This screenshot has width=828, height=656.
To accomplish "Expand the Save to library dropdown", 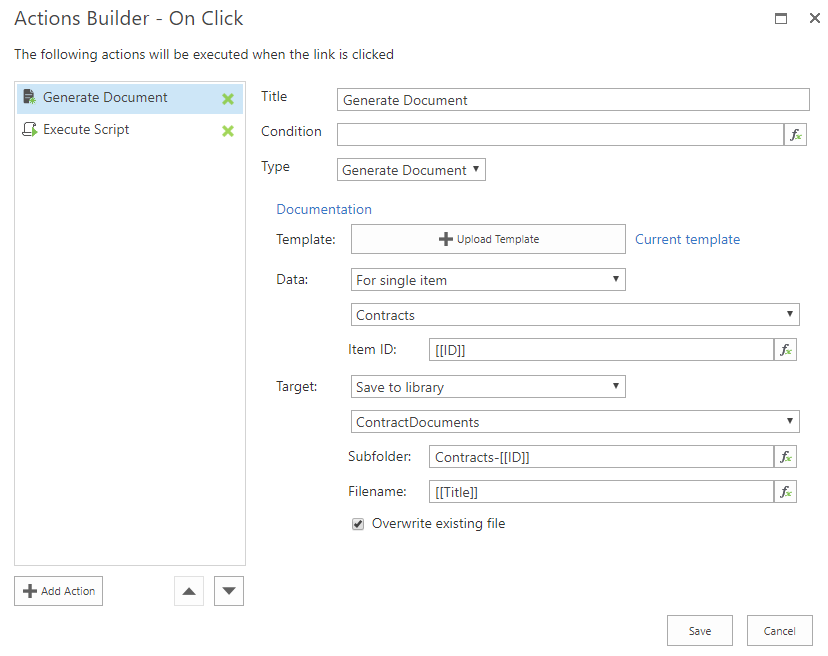I will [488, 387].
